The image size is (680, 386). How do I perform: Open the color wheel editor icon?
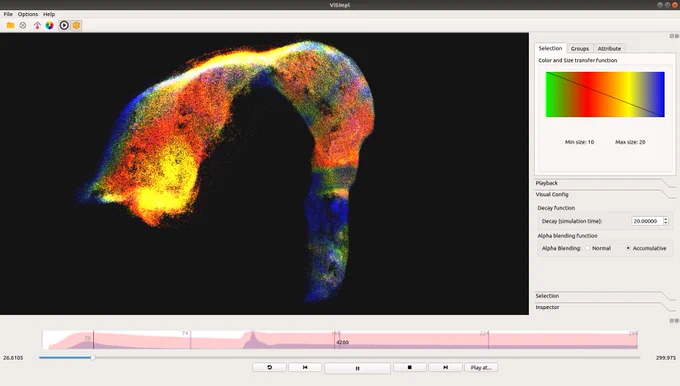point(49,26)
